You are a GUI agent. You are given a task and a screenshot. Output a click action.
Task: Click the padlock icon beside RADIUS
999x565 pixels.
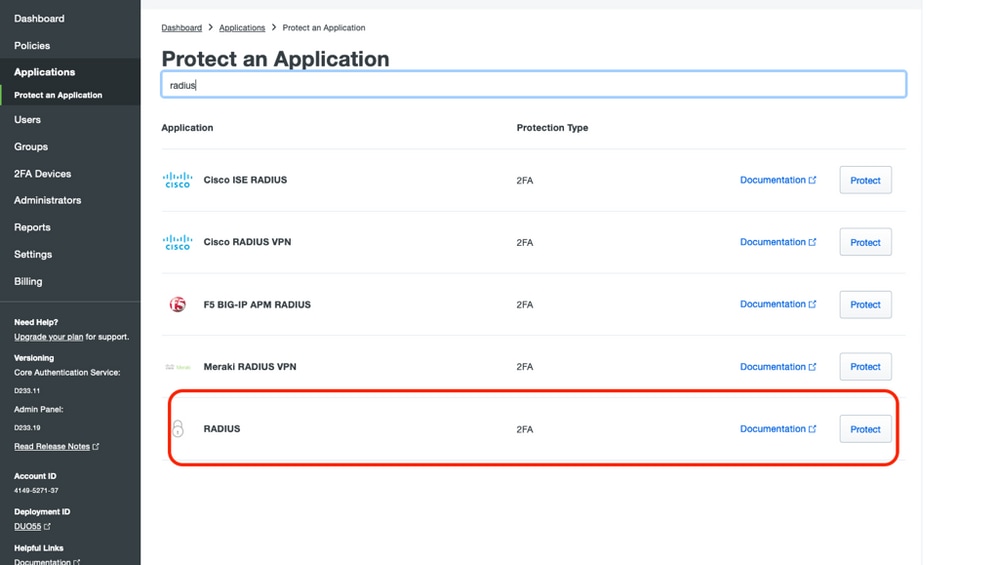point(178,429)
